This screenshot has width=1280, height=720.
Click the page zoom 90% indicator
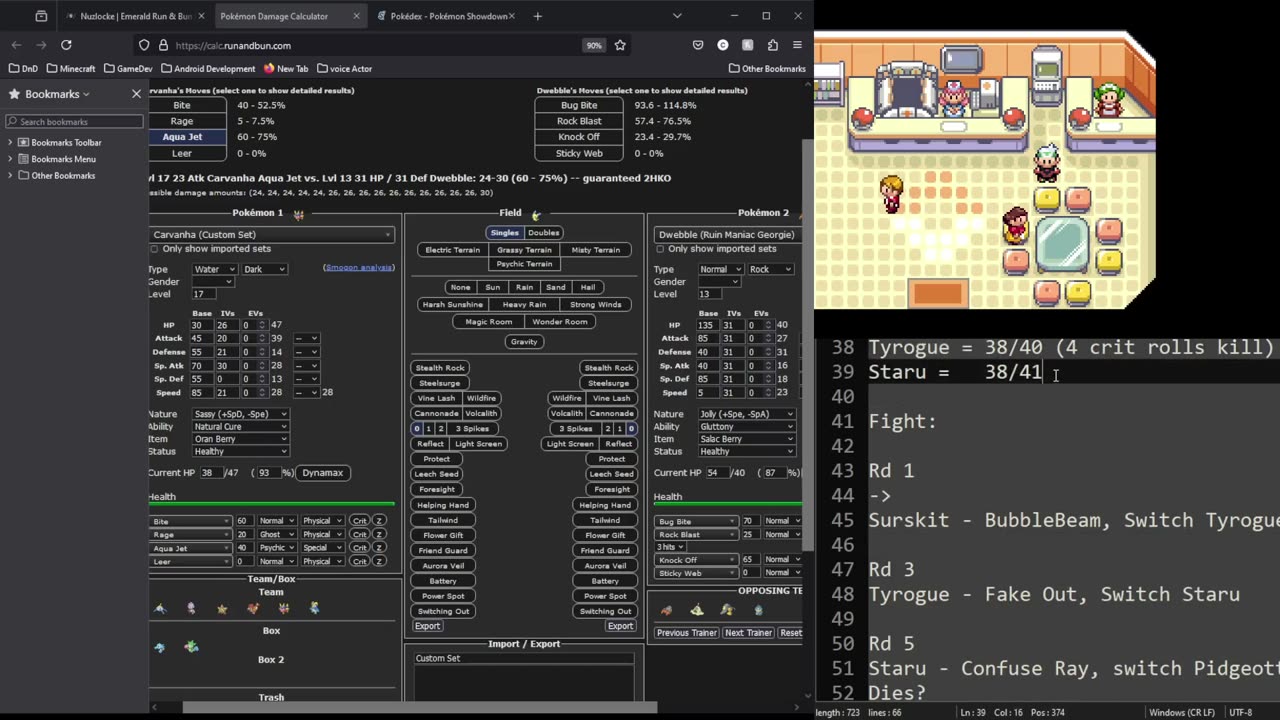594,45
